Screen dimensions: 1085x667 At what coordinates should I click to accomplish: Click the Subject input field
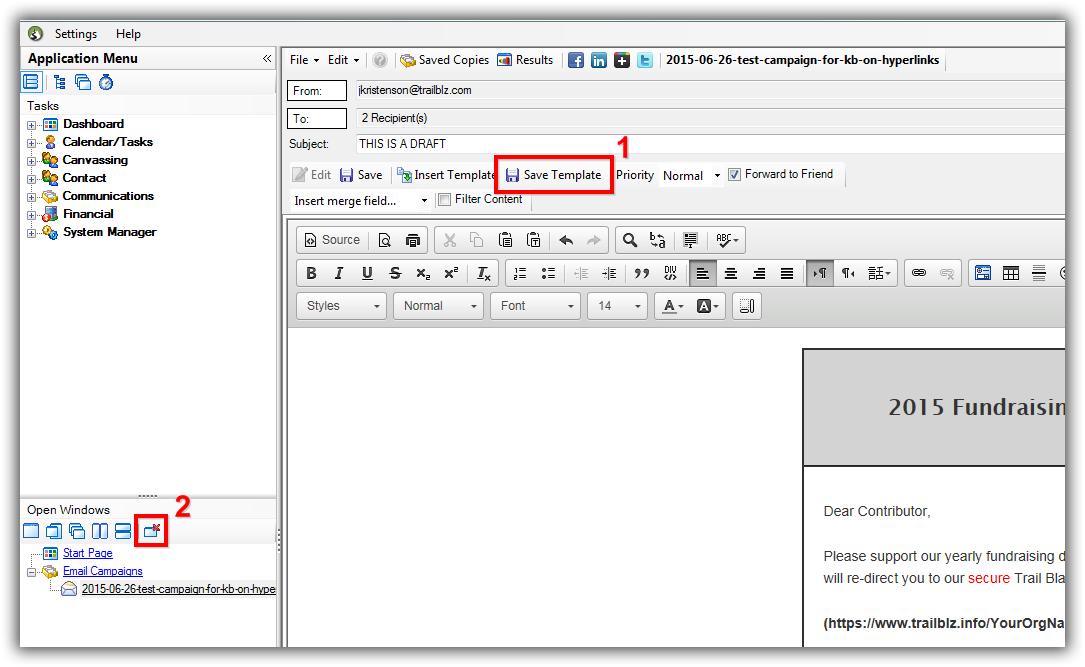pyautogui.click(x=700, y=144)
